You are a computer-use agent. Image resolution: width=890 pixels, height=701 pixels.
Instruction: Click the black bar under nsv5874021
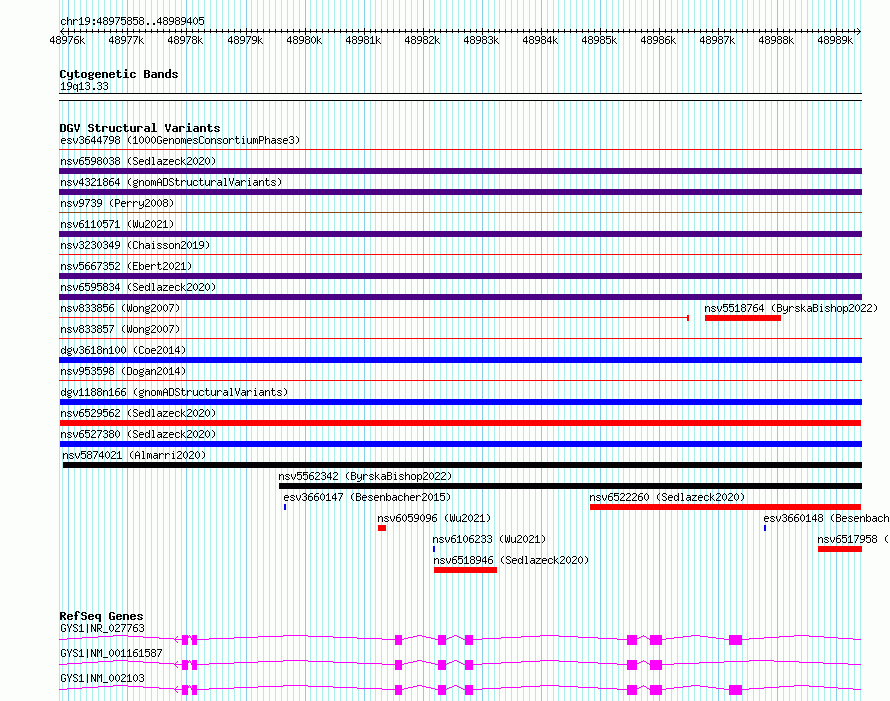tap(462, 465)
